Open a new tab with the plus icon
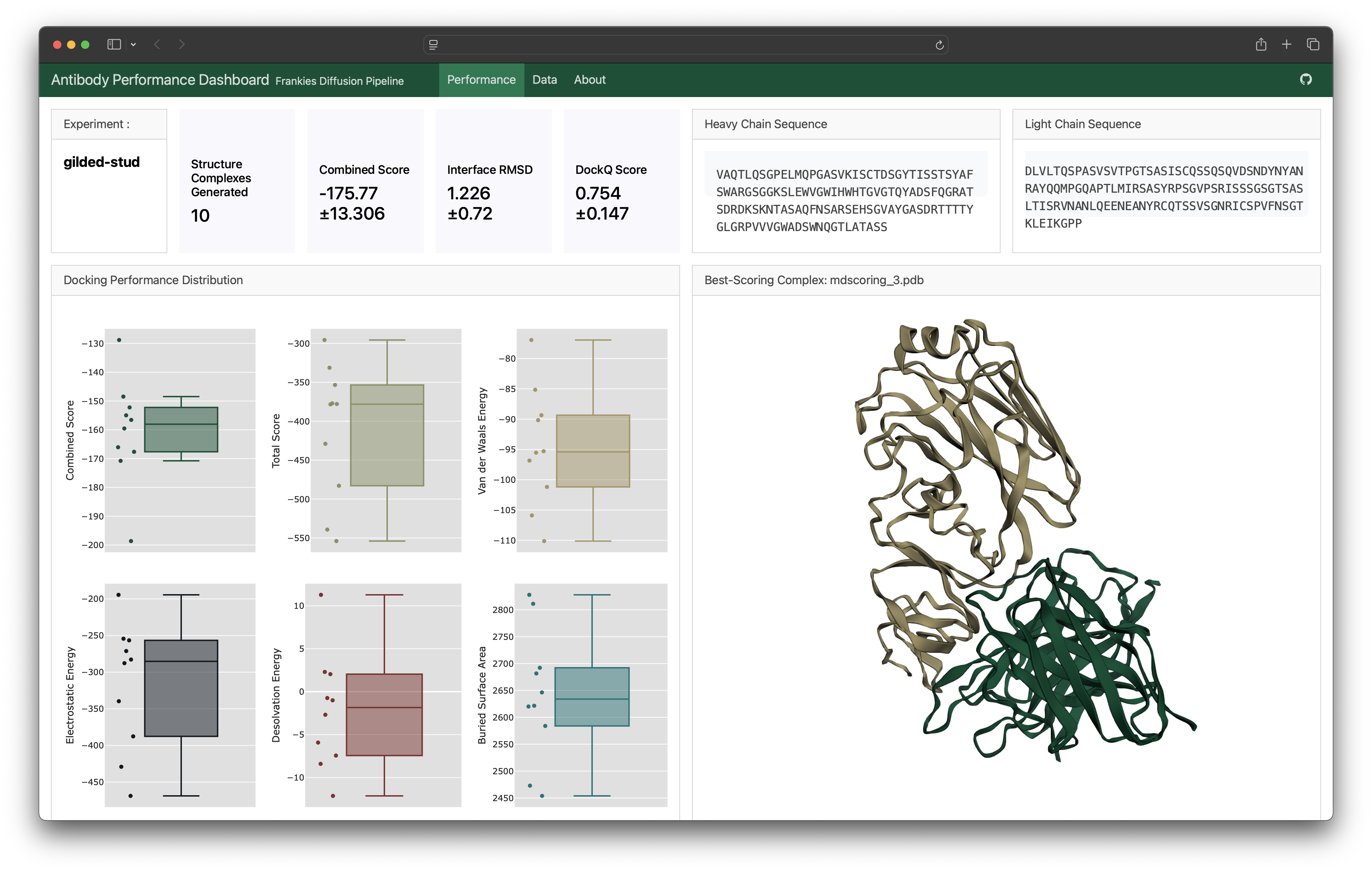 1286,44
